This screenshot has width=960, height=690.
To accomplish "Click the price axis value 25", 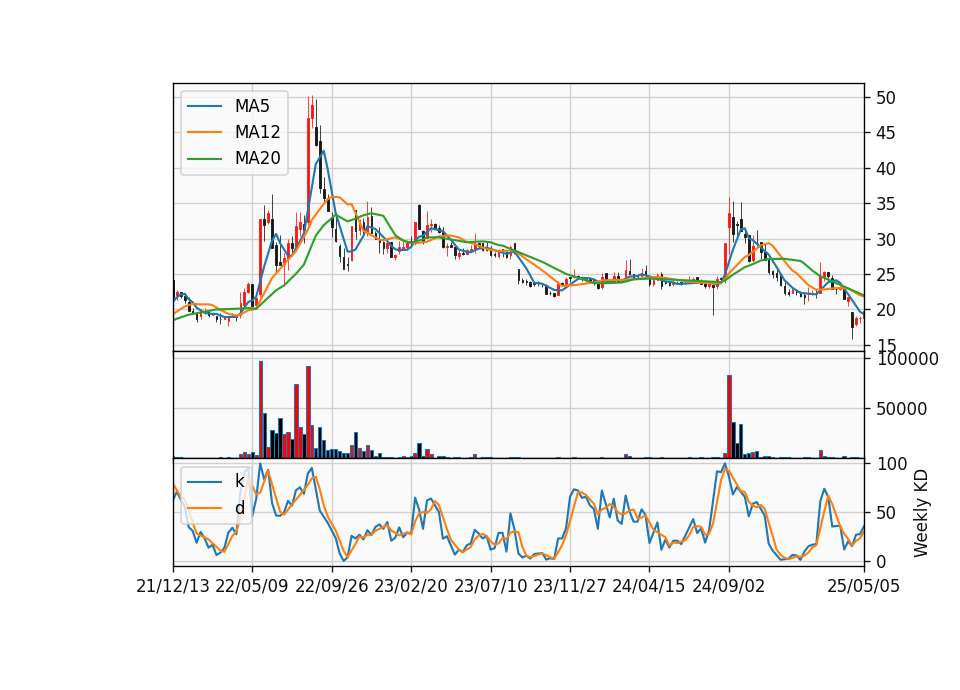I will click(885, 275).
